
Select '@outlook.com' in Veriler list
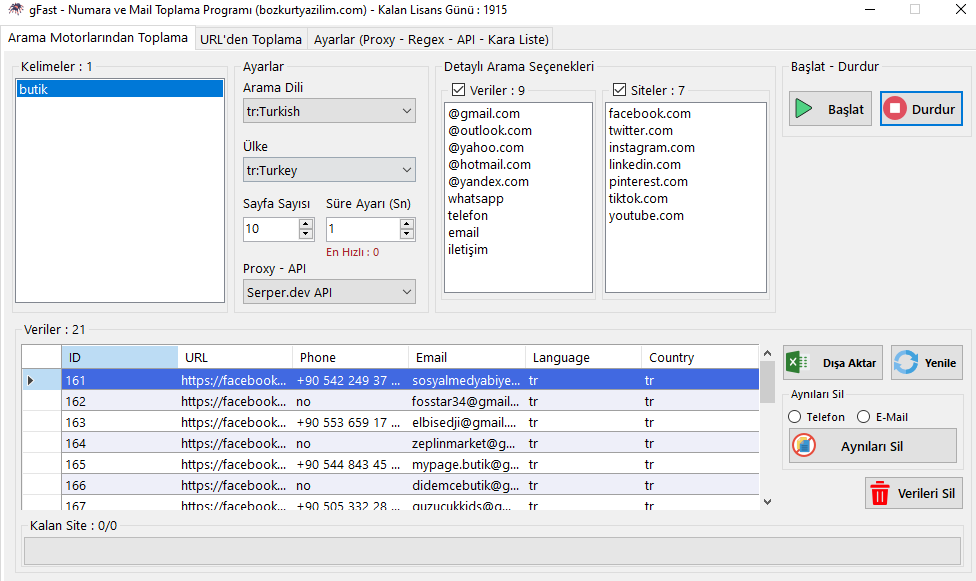[x=490, y=130]
